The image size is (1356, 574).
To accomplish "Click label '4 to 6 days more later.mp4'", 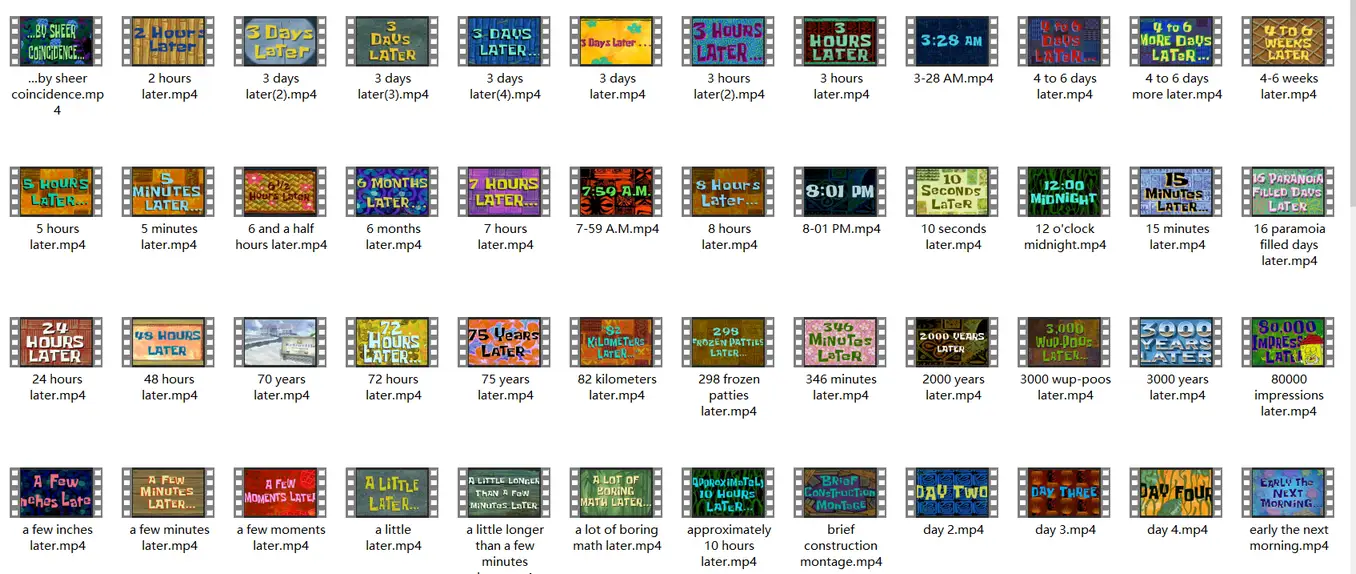I will [x=1177, y=86].
